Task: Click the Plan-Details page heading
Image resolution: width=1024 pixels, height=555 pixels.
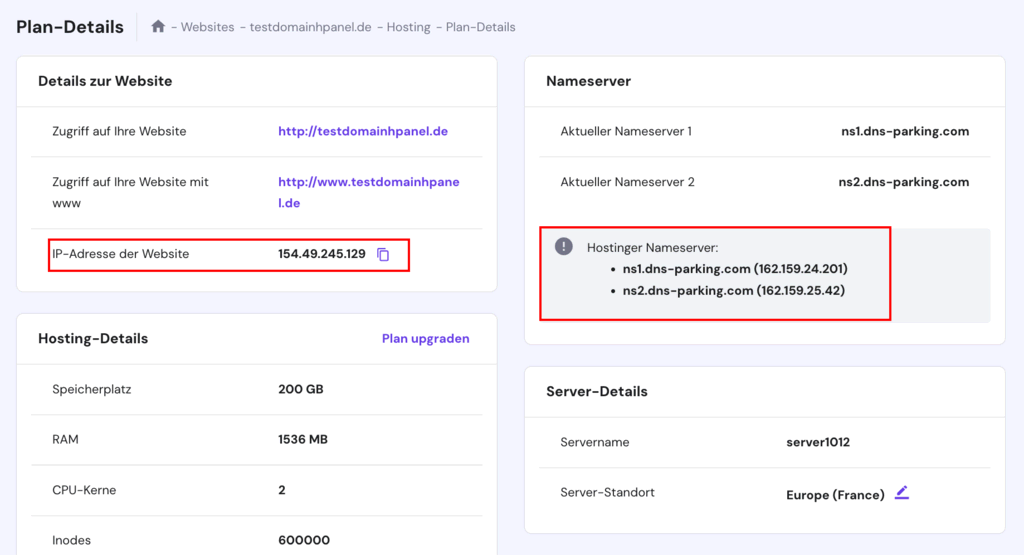Action: click(70, 27)
